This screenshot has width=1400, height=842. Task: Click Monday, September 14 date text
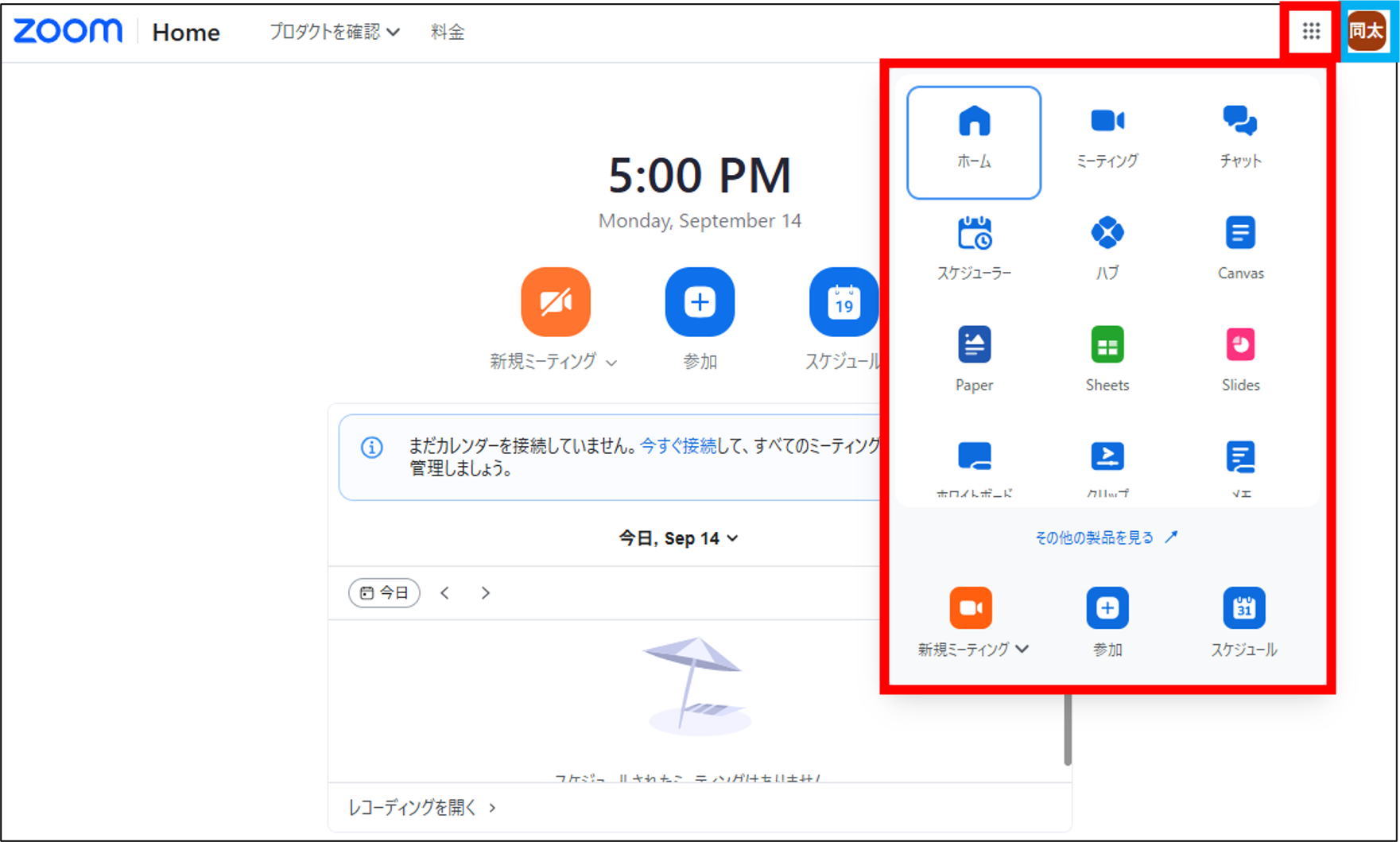700,221
